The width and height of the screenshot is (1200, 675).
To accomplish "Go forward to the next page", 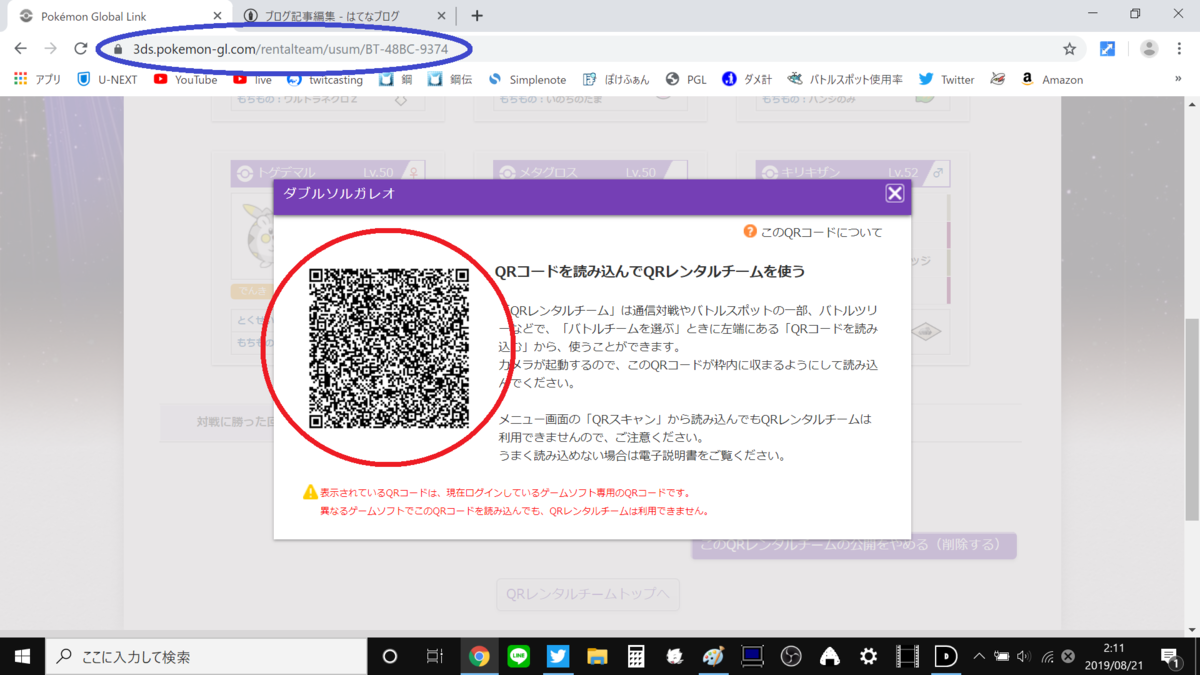I will [50, 48].
